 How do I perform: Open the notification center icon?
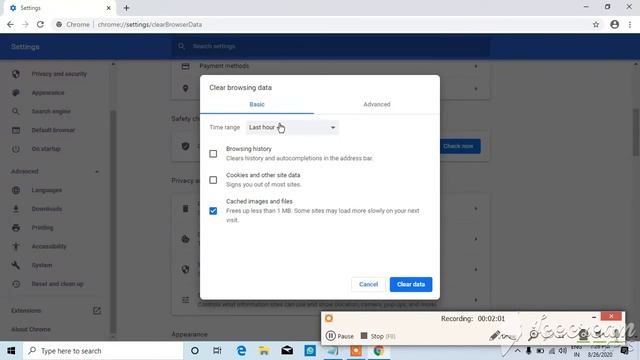coord(624,351)
